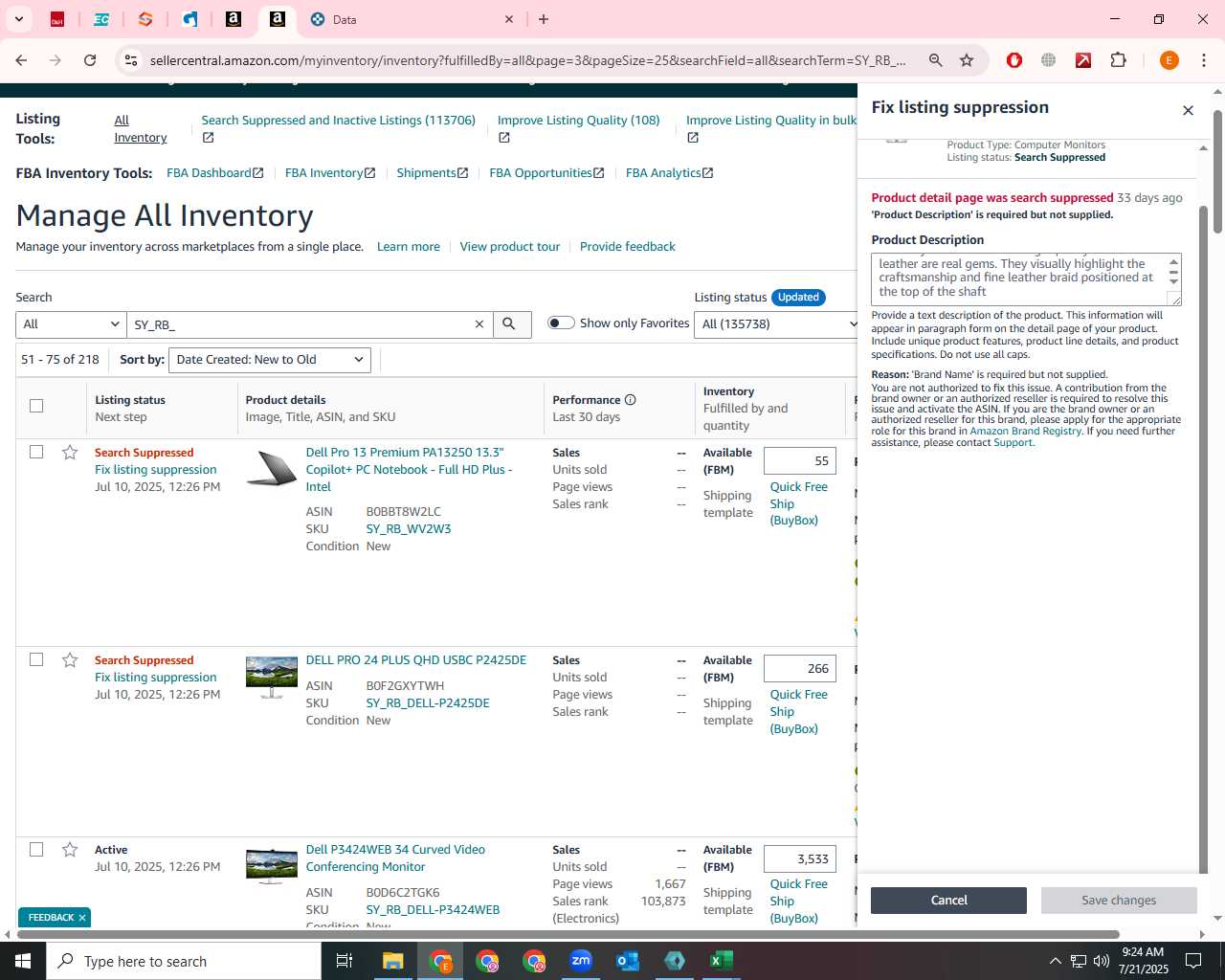This screenshot has height=980, width=1225.
Task: Show hidden icons chevron in system tray
Action: pos(1055,961)
